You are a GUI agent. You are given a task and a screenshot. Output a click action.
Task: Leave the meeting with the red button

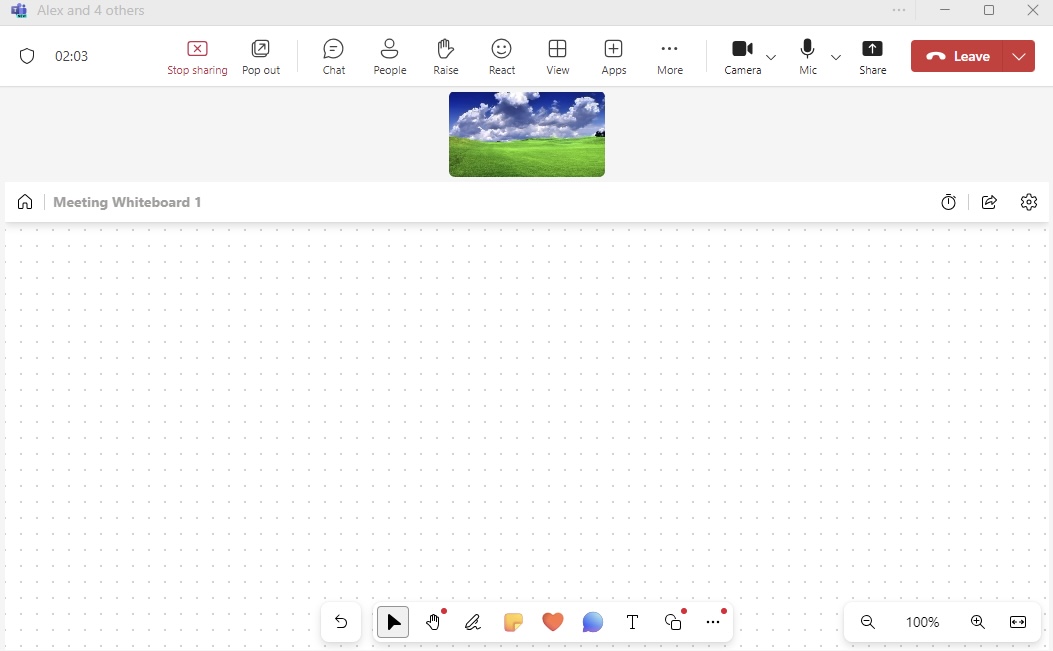957,56
